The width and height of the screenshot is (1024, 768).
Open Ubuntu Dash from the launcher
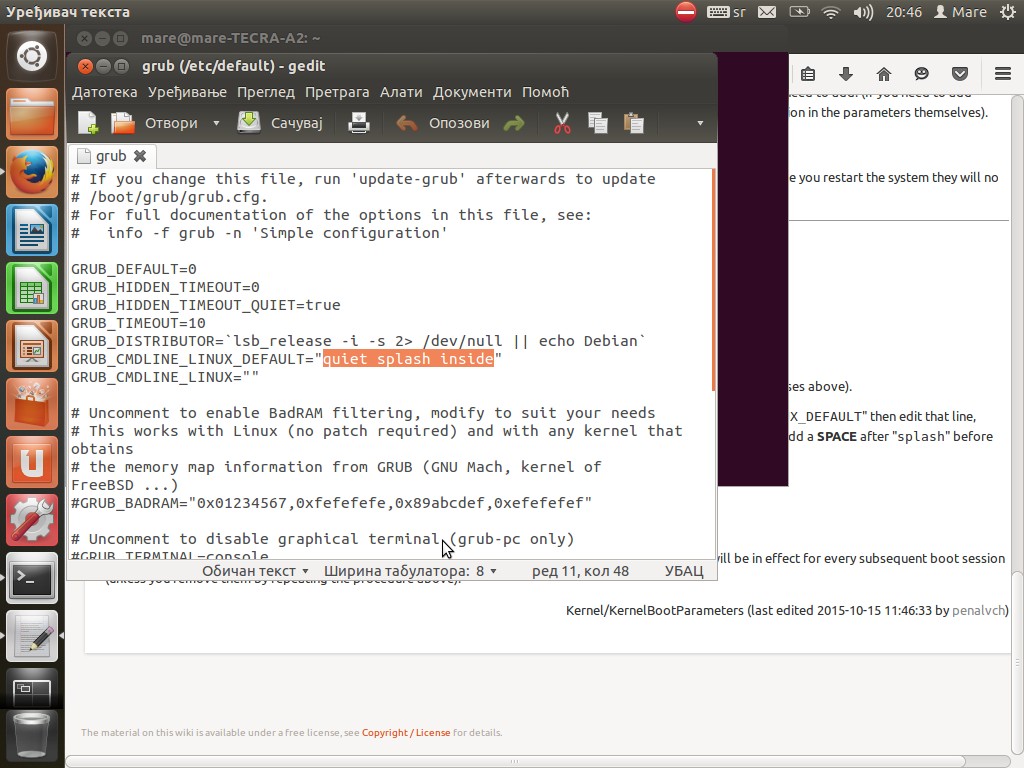point(32,57)
